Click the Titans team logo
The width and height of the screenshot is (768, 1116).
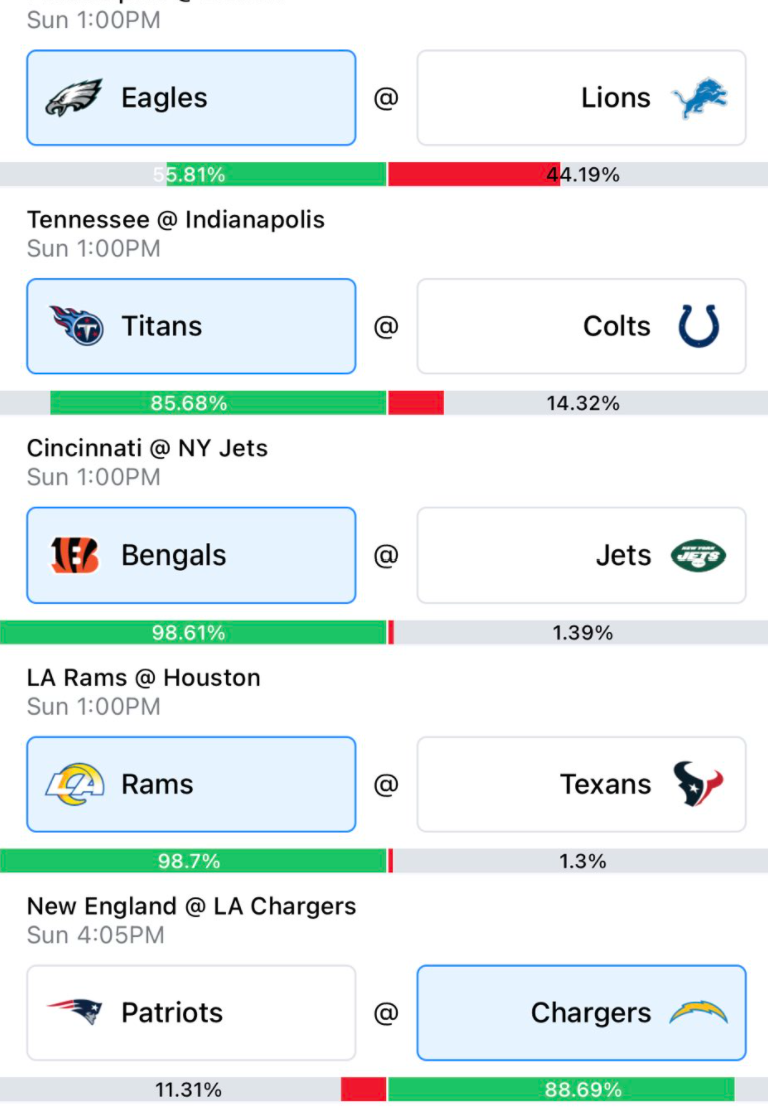click(x=76, y=326)
